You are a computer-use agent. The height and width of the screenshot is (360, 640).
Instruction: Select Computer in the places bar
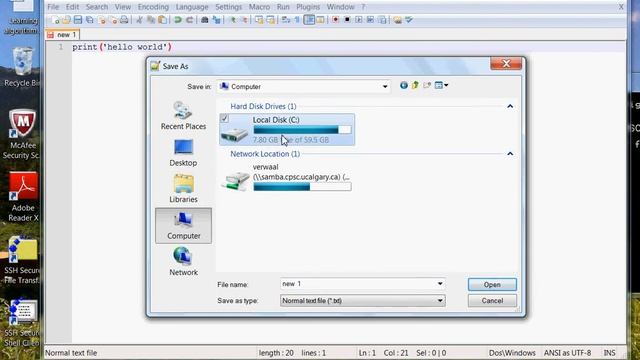[183, 226]
